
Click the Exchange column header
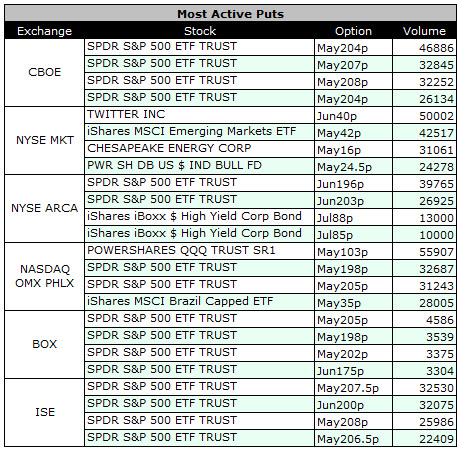(45, 31)
